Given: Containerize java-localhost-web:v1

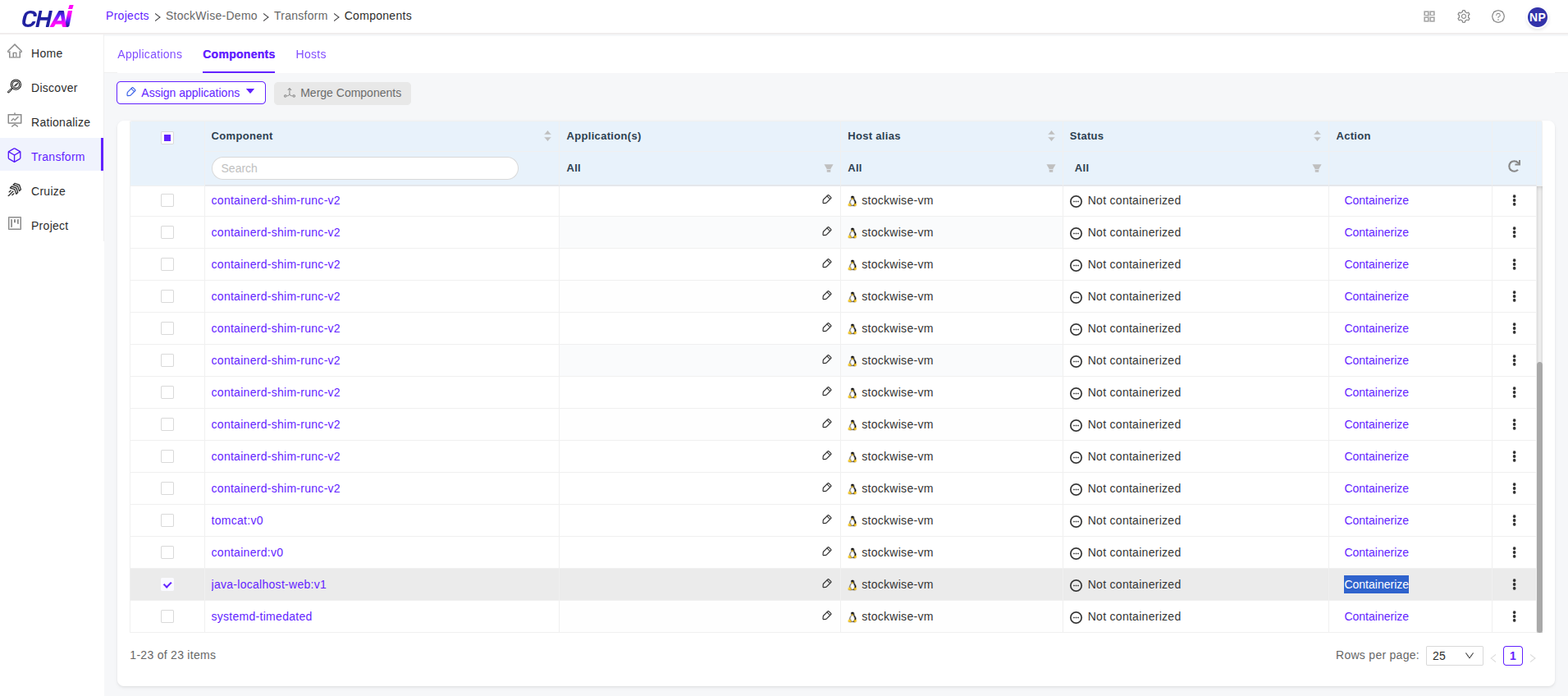Looking at the screenshot, I should [1376, 584].
